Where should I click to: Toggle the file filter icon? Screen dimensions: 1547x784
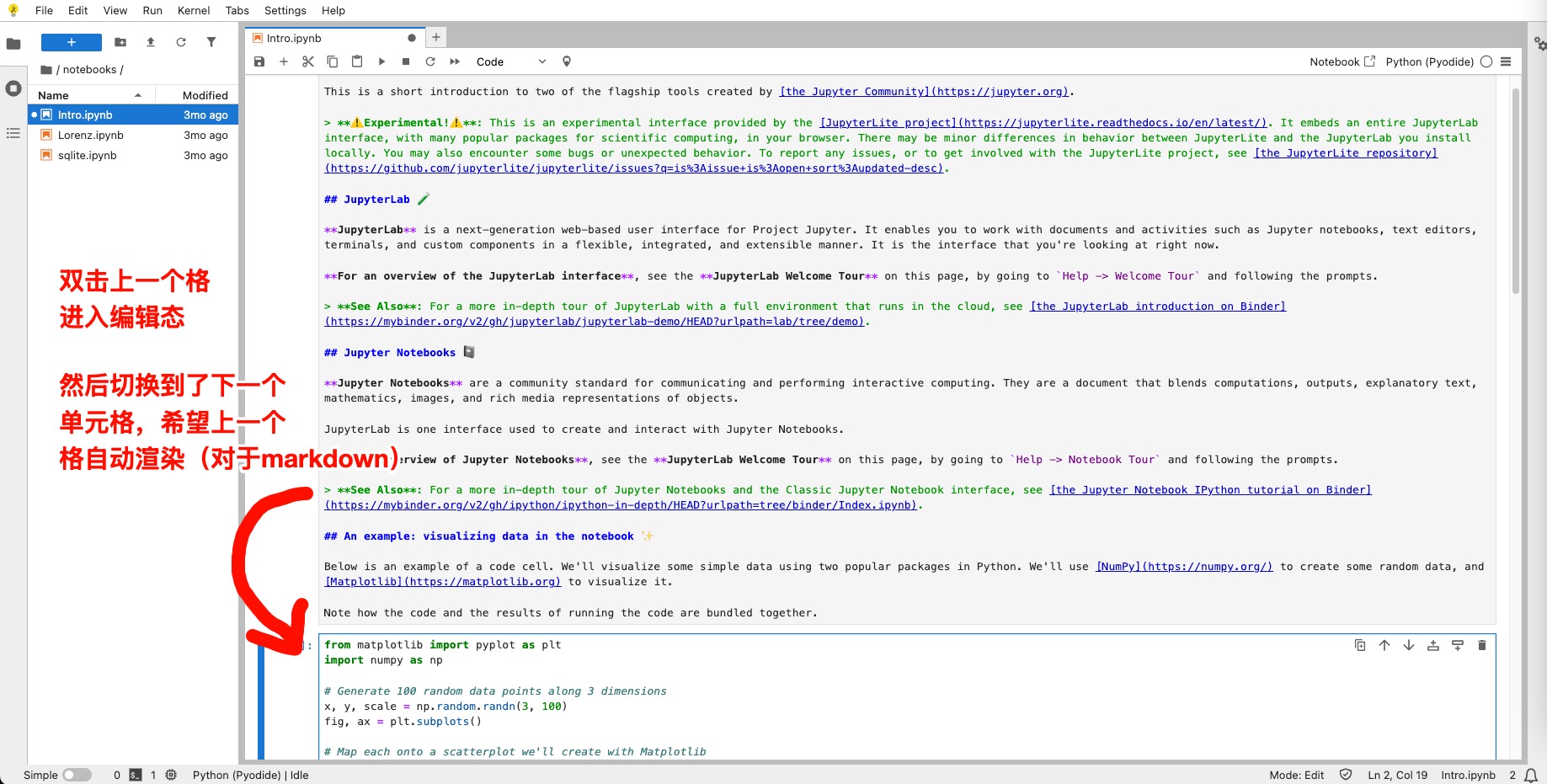point(211,42)
